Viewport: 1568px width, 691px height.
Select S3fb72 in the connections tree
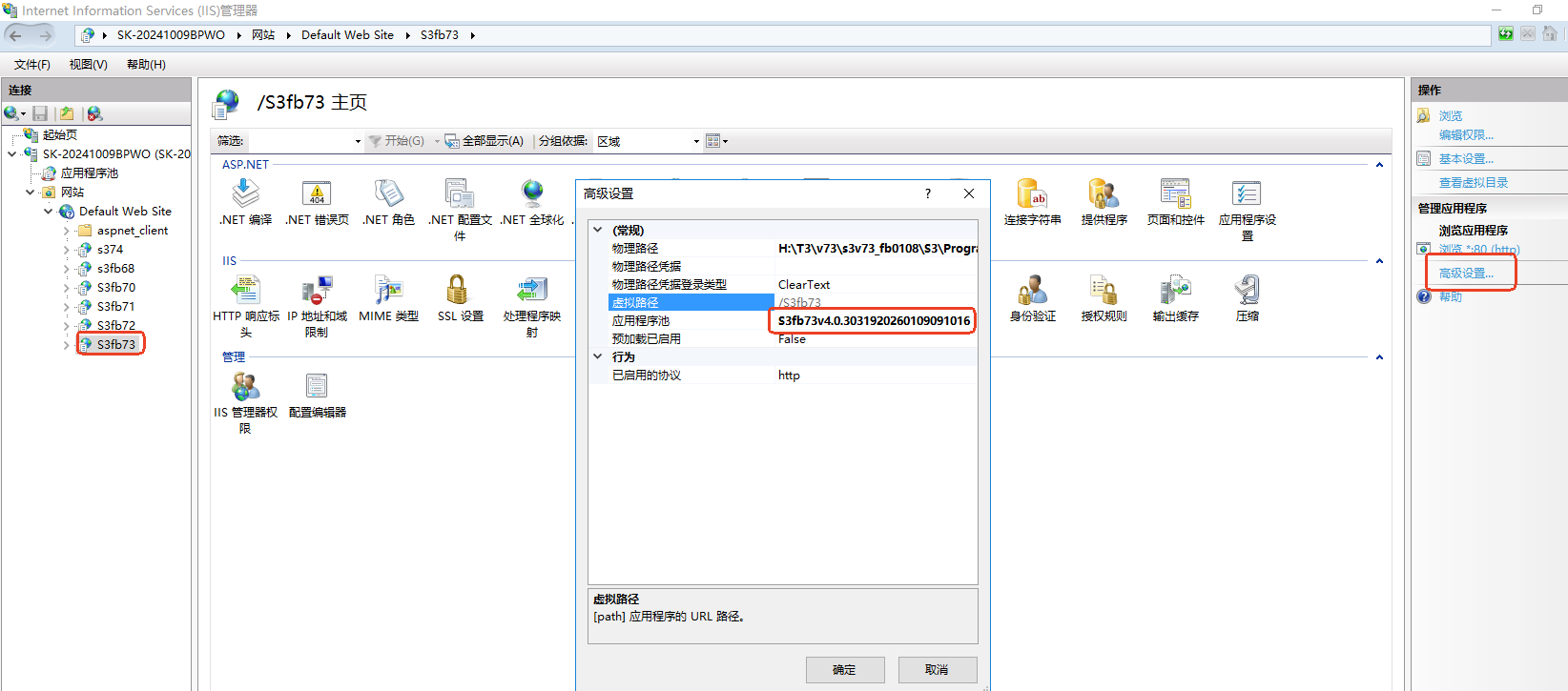click(x=115, y=325)
